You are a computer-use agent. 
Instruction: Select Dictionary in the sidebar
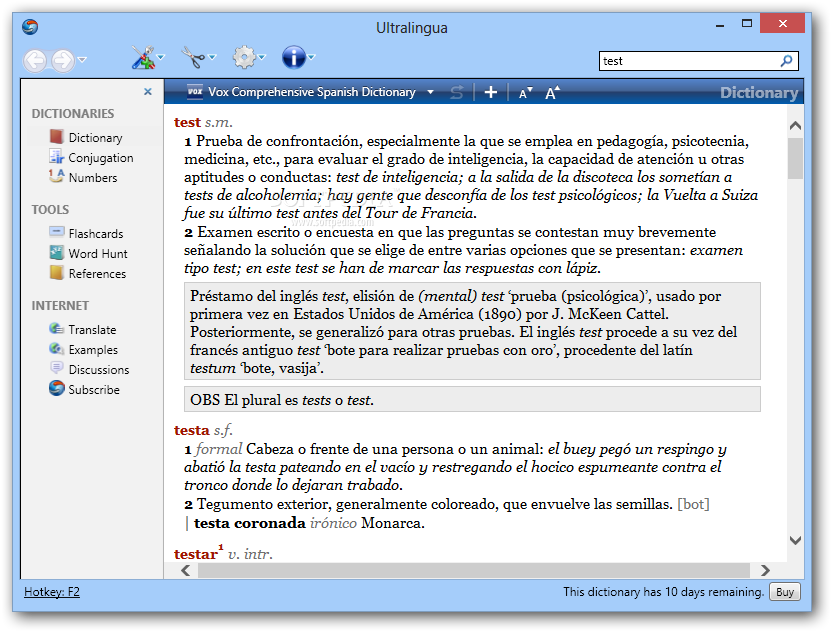pos(96,138)
